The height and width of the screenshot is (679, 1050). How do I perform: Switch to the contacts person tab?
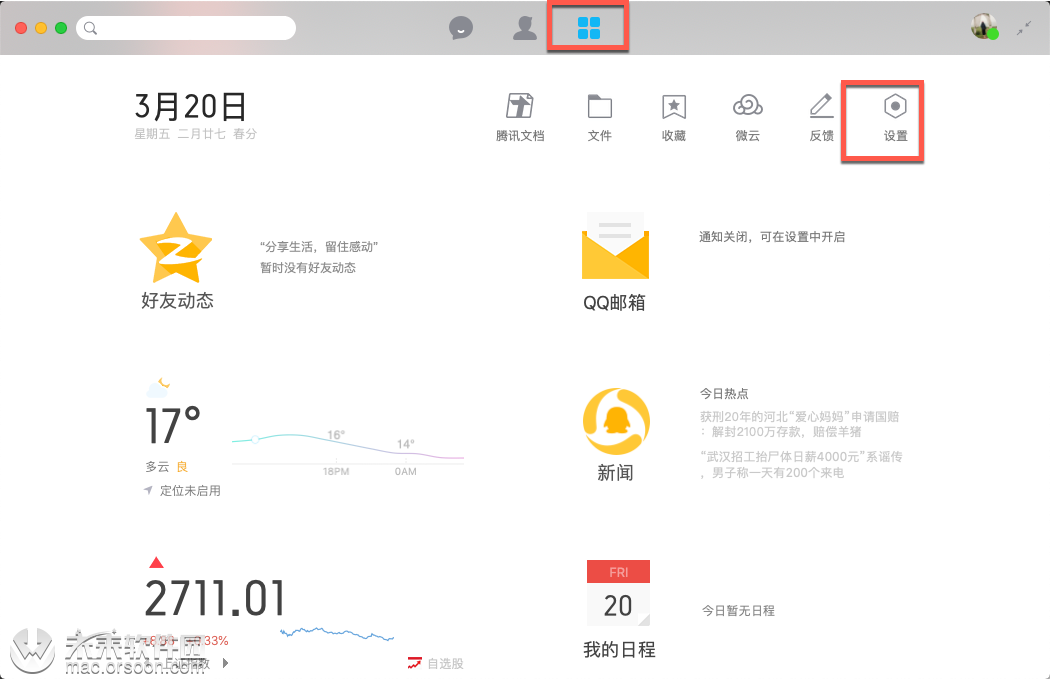pyautogui.click(x=525, y=28)
